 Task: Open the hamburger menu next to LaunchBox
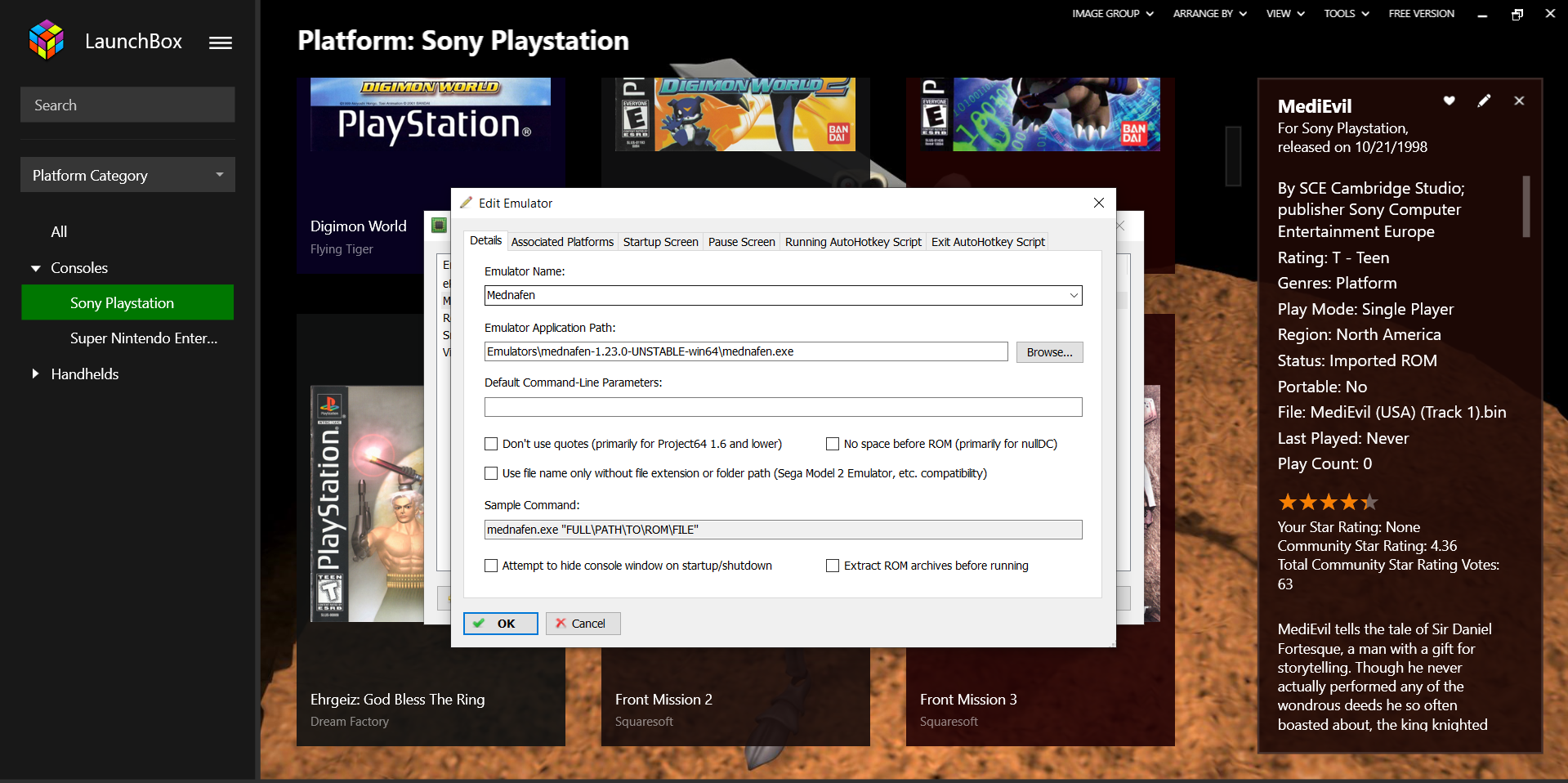221,43
